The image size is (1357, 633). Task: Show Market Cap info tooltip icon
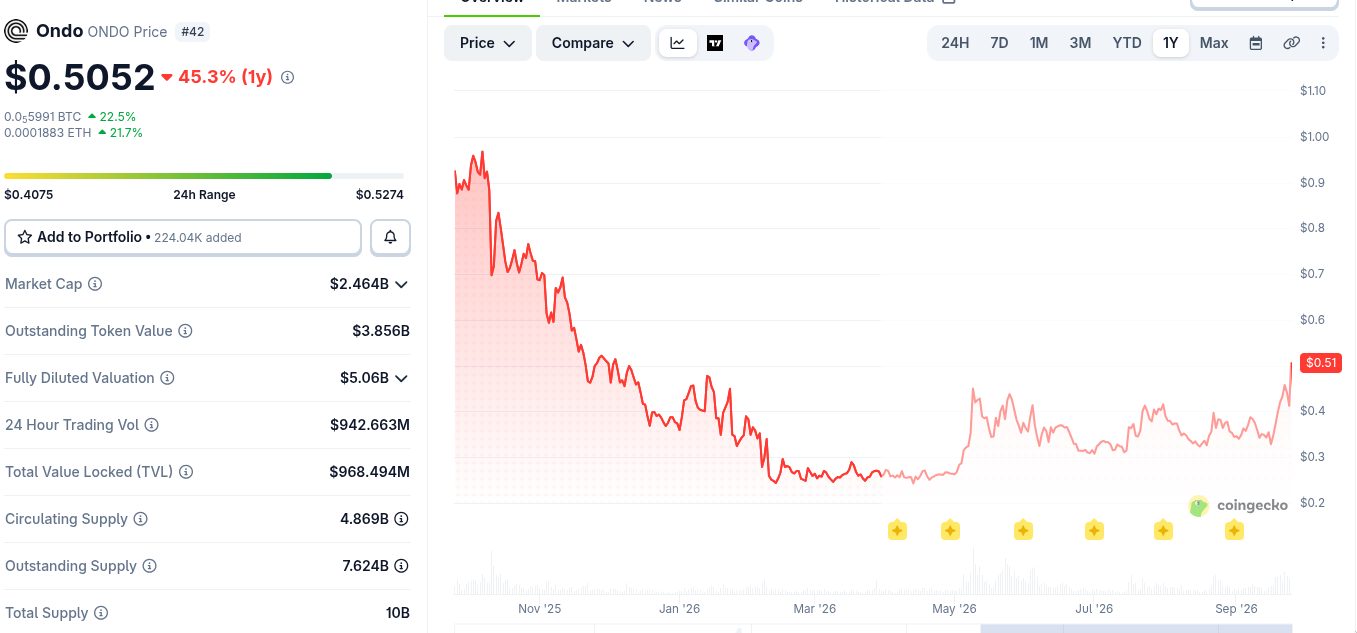[x=95, y=284]
